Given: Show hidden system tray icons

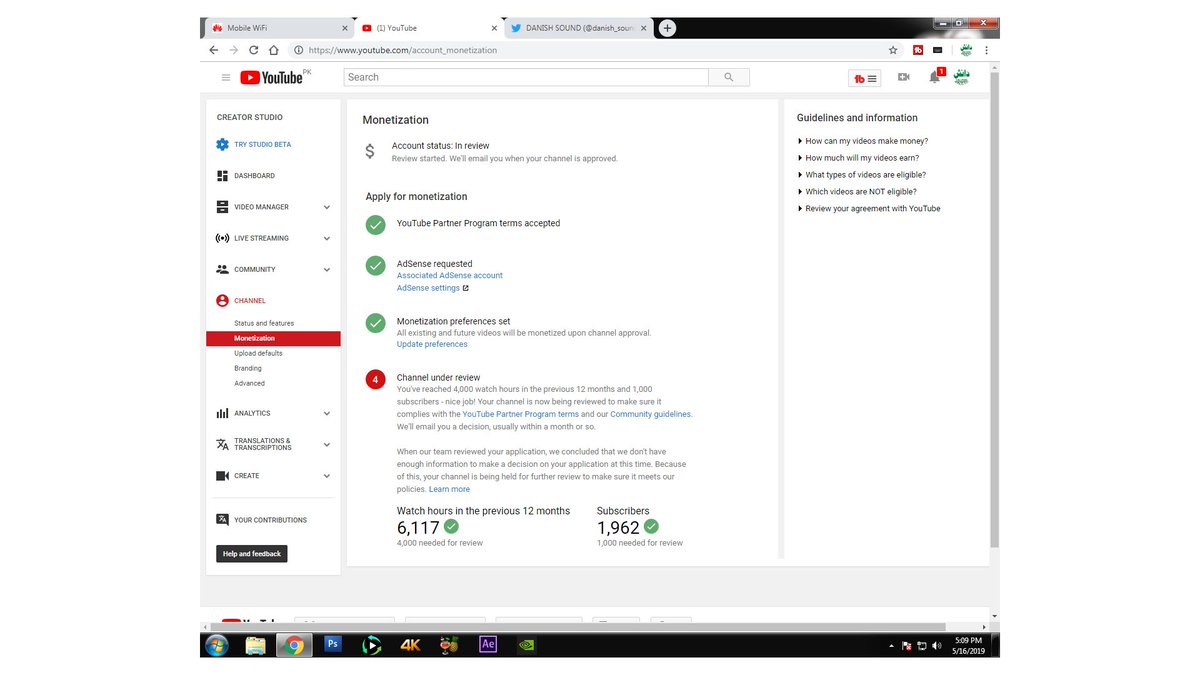Looking at the screenshot, I should click(x=891, y=646).
